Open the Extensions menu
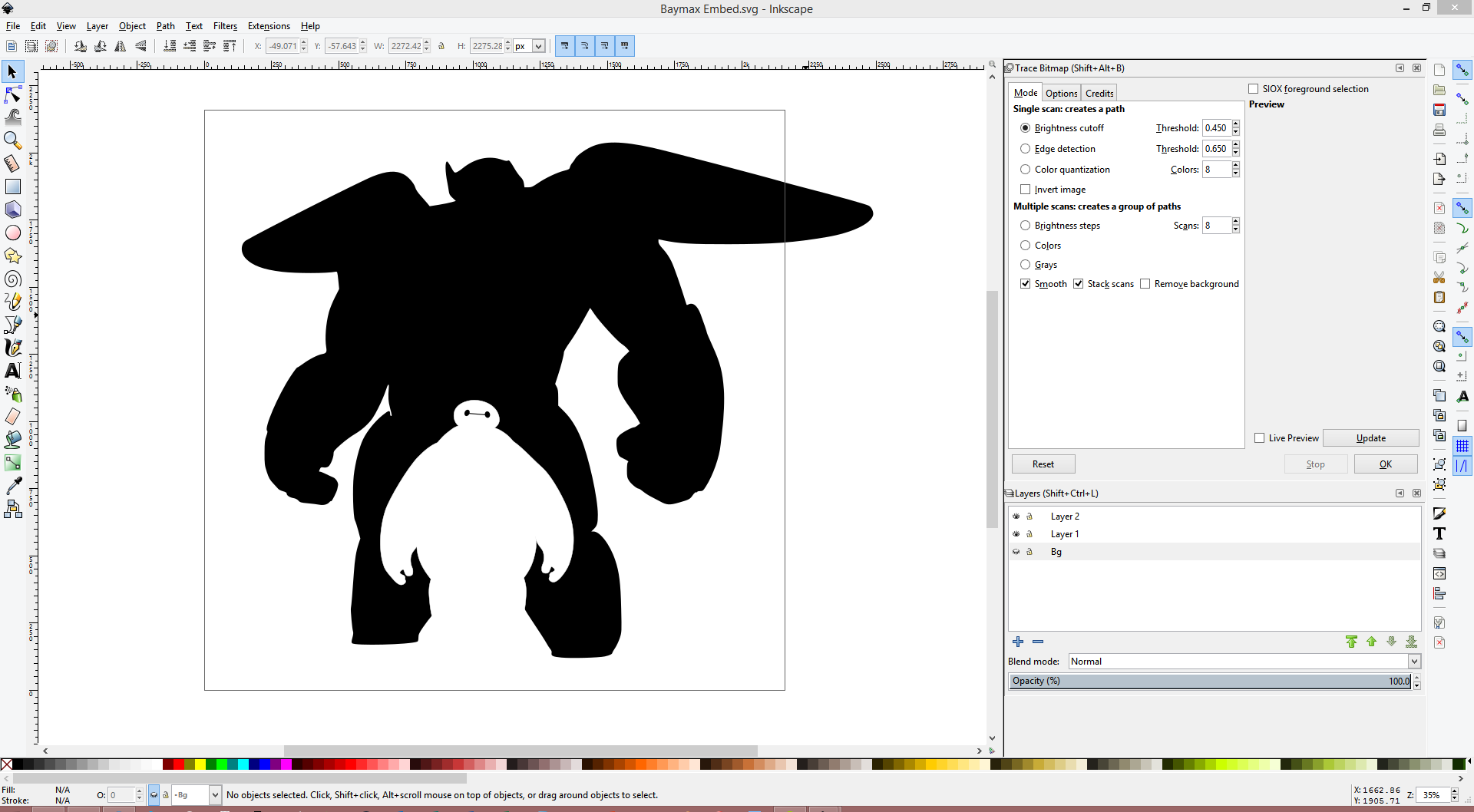 point(269,26)
